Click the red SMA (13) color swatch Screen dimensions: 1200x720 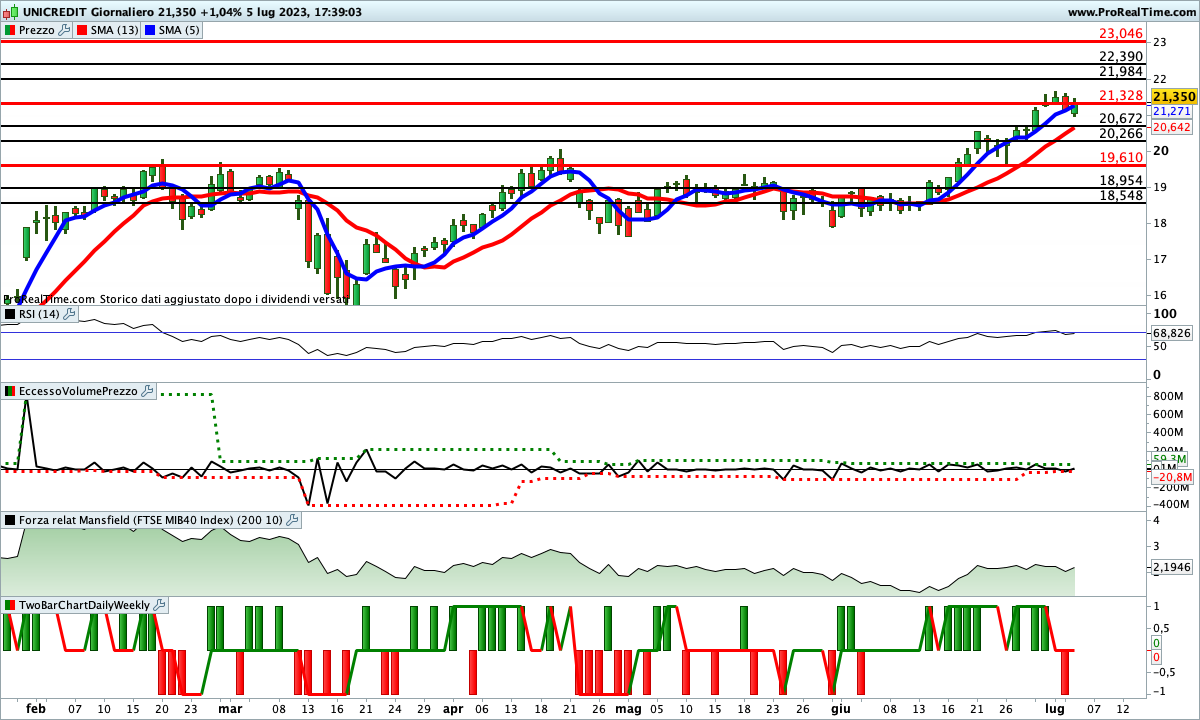(83, 30)
